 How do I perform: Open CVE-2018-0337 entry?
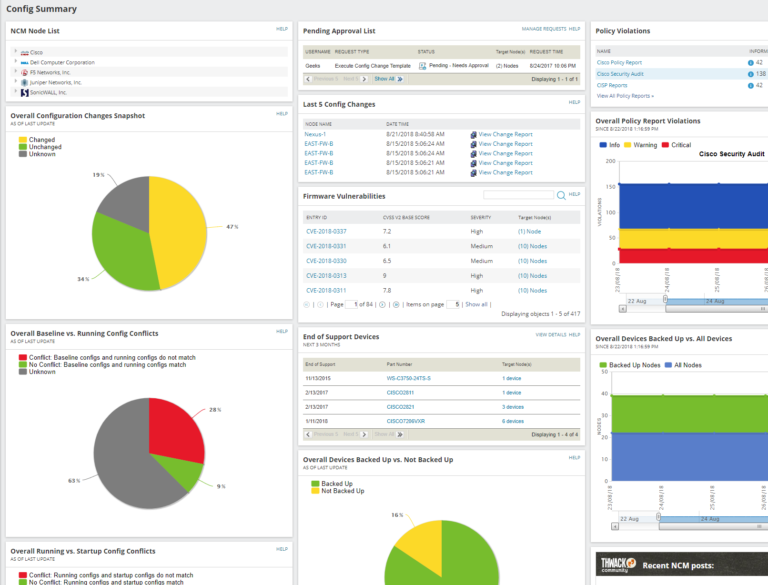pyautogui.click(x=326, y=231)
